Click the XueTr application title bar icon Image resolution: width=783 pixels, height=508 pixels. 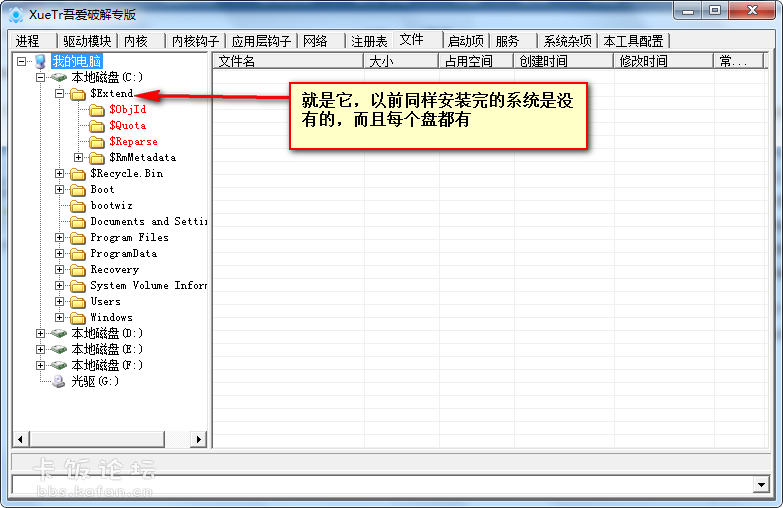point(16,14)
